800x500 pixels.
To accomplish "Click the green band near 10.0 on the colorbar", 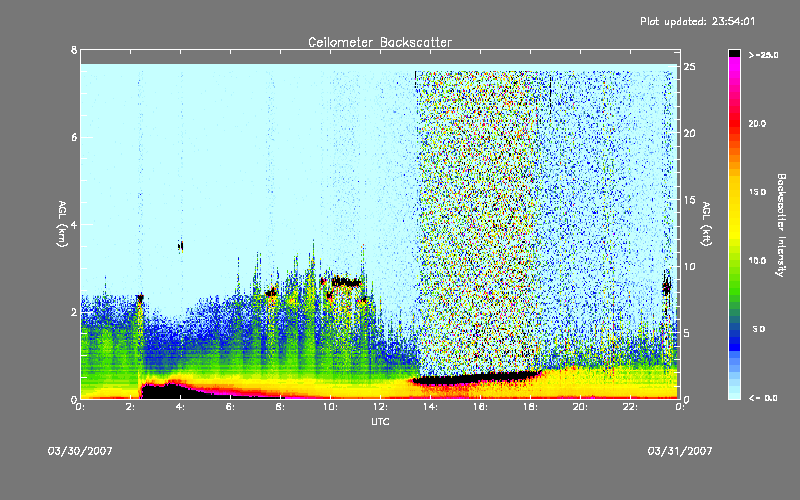I will coord(734,261).
